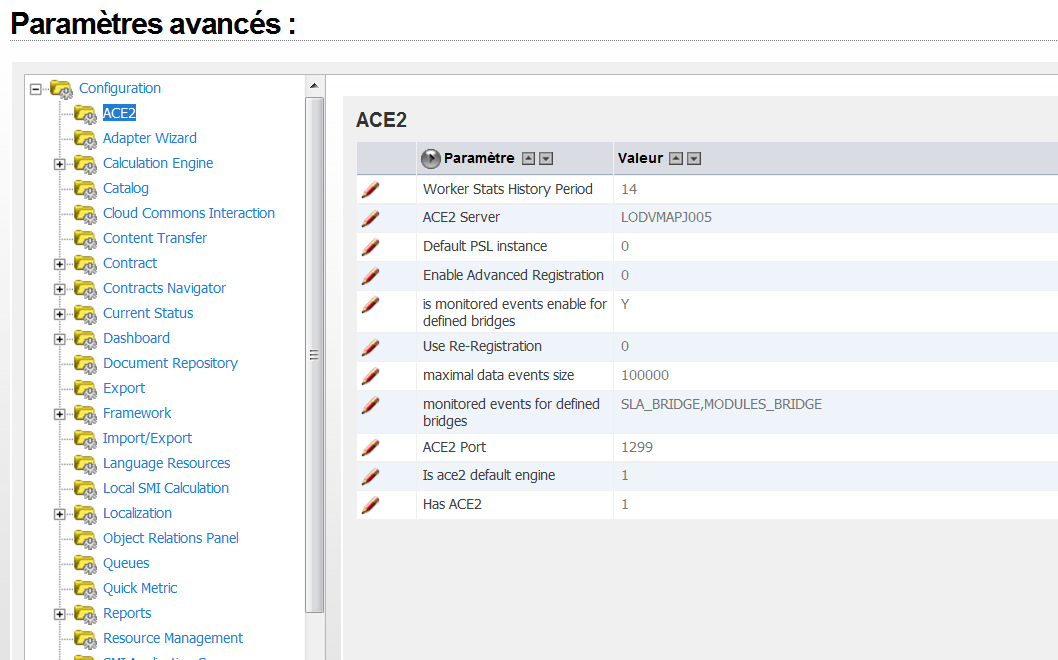Viewport: 1058px width, 660px height.
Task: Open the Dashboard tree item
Action: coord(136,338)
